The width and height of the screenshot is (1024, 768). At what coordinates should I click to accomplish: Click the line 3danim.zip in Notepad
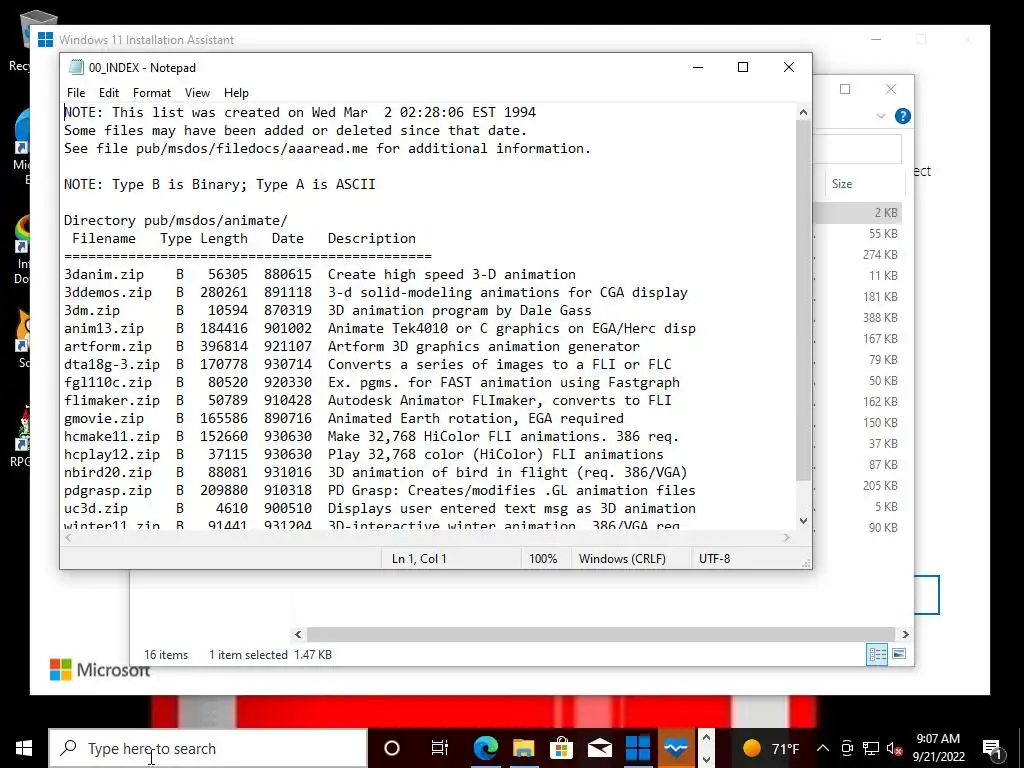tap(319, 274)
